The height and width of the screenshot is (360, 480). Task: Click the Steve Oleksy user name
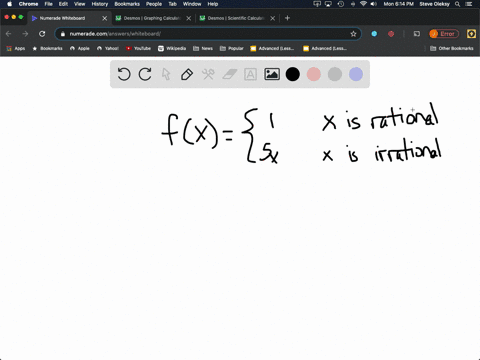pyautogui.click(x=435, y=4)
